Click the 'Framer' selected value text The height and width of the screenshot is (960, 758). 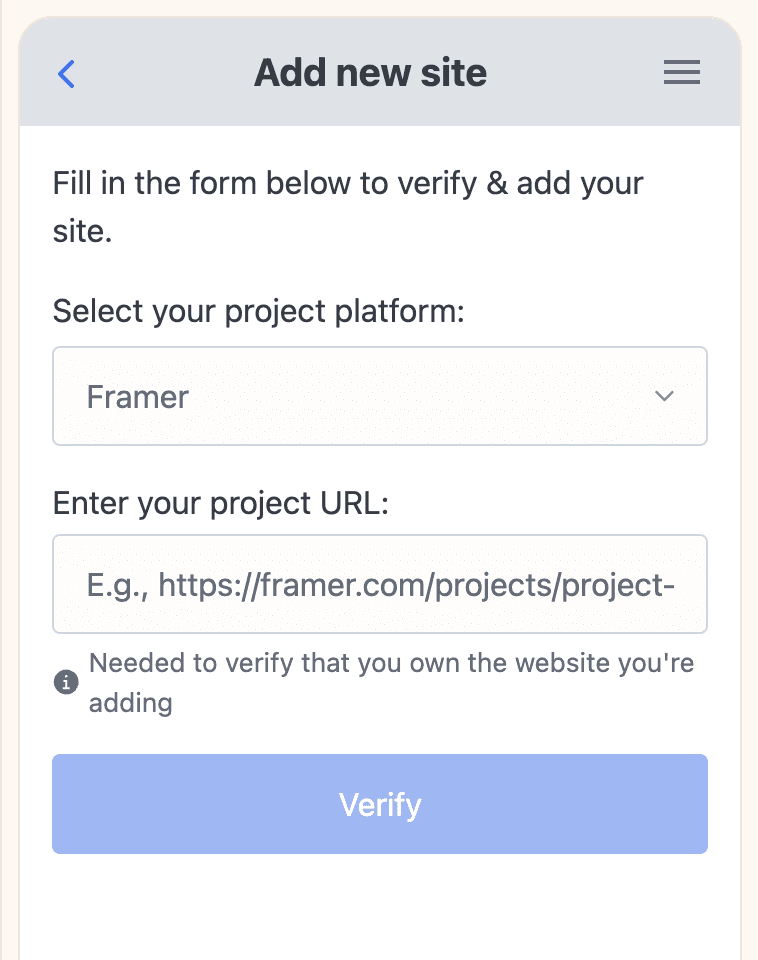coord(138,397)
